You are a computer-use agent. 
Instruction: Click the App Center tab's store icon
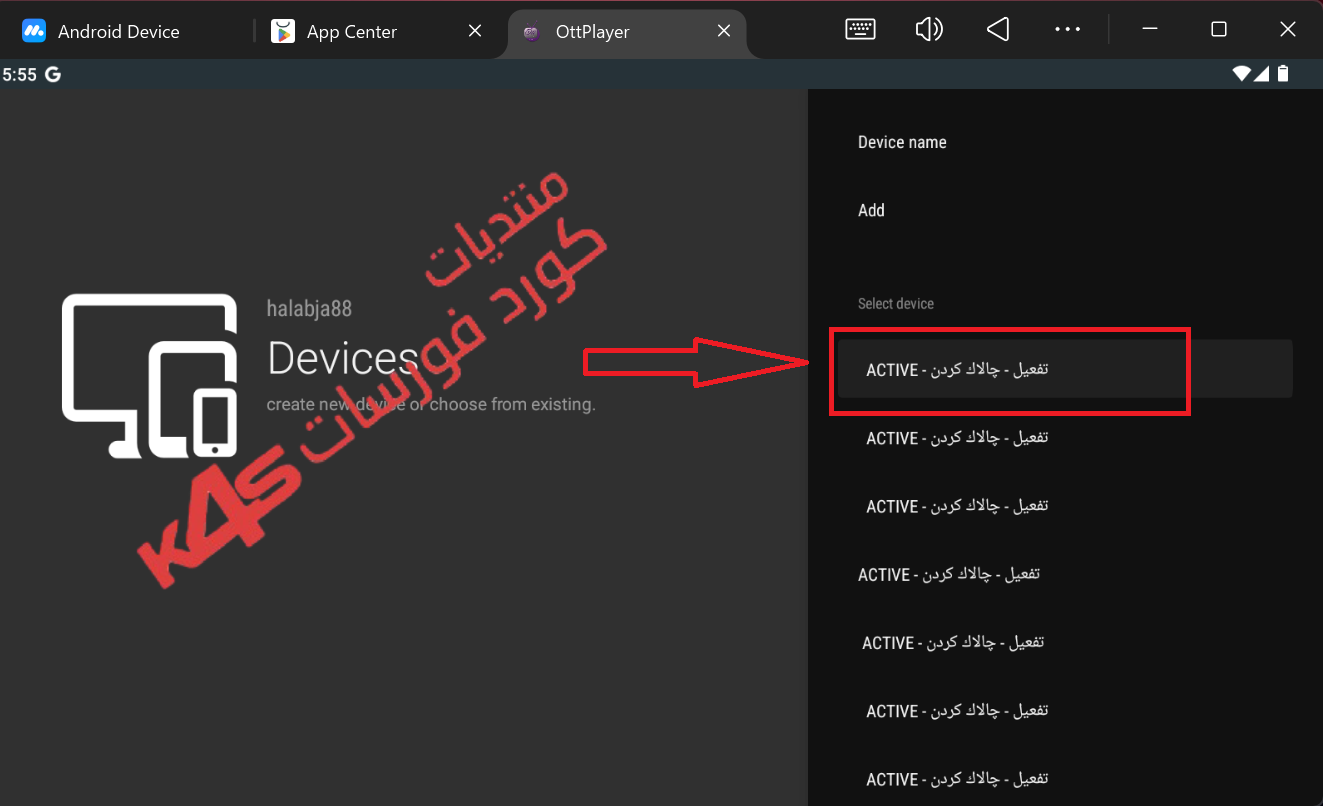(x=283, y=32)
